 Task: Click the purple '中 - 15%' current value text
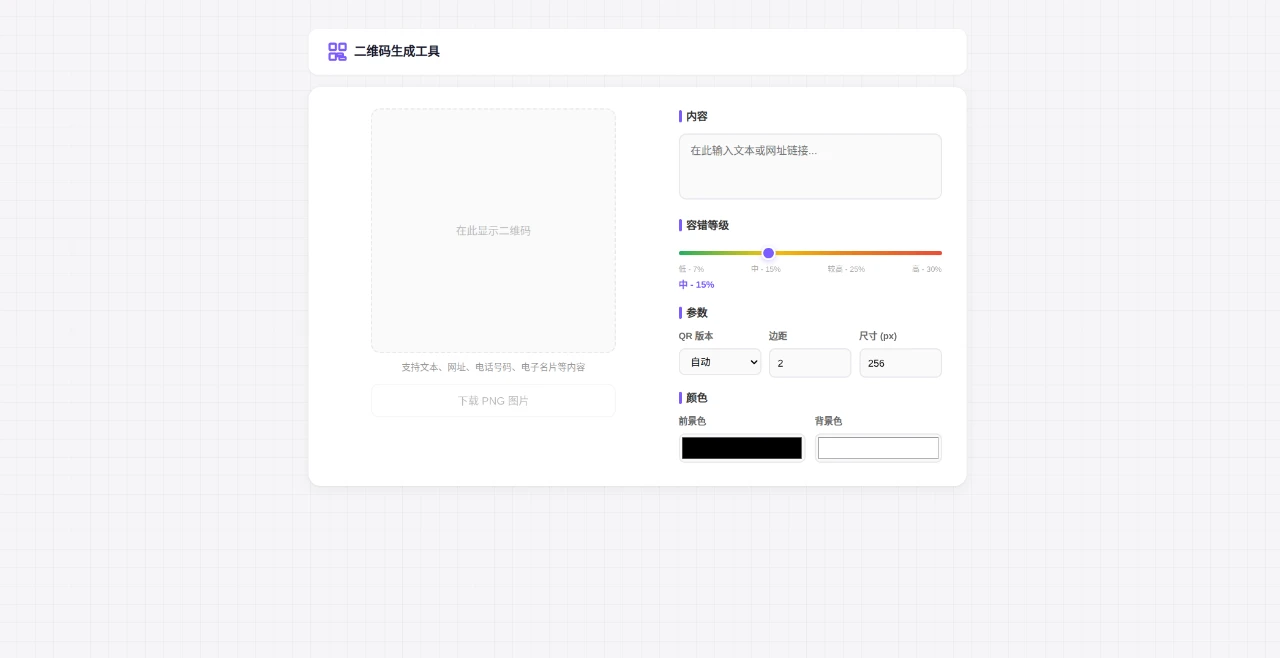pos(696,285)
